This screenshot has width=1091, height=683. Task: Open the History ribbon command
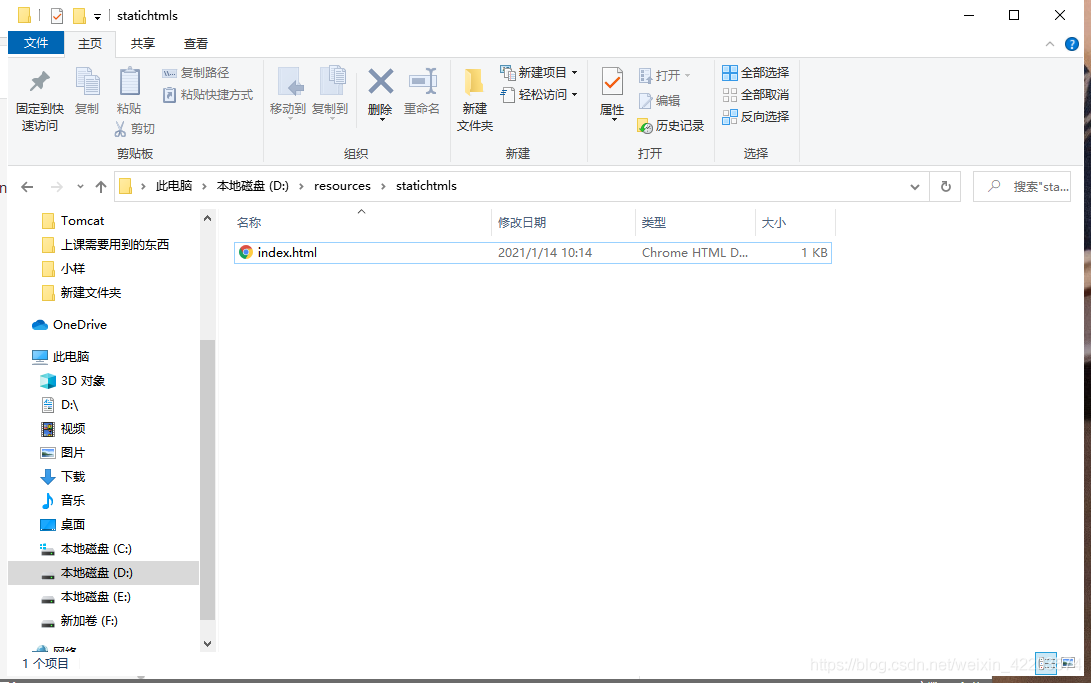tap(671, 126)
